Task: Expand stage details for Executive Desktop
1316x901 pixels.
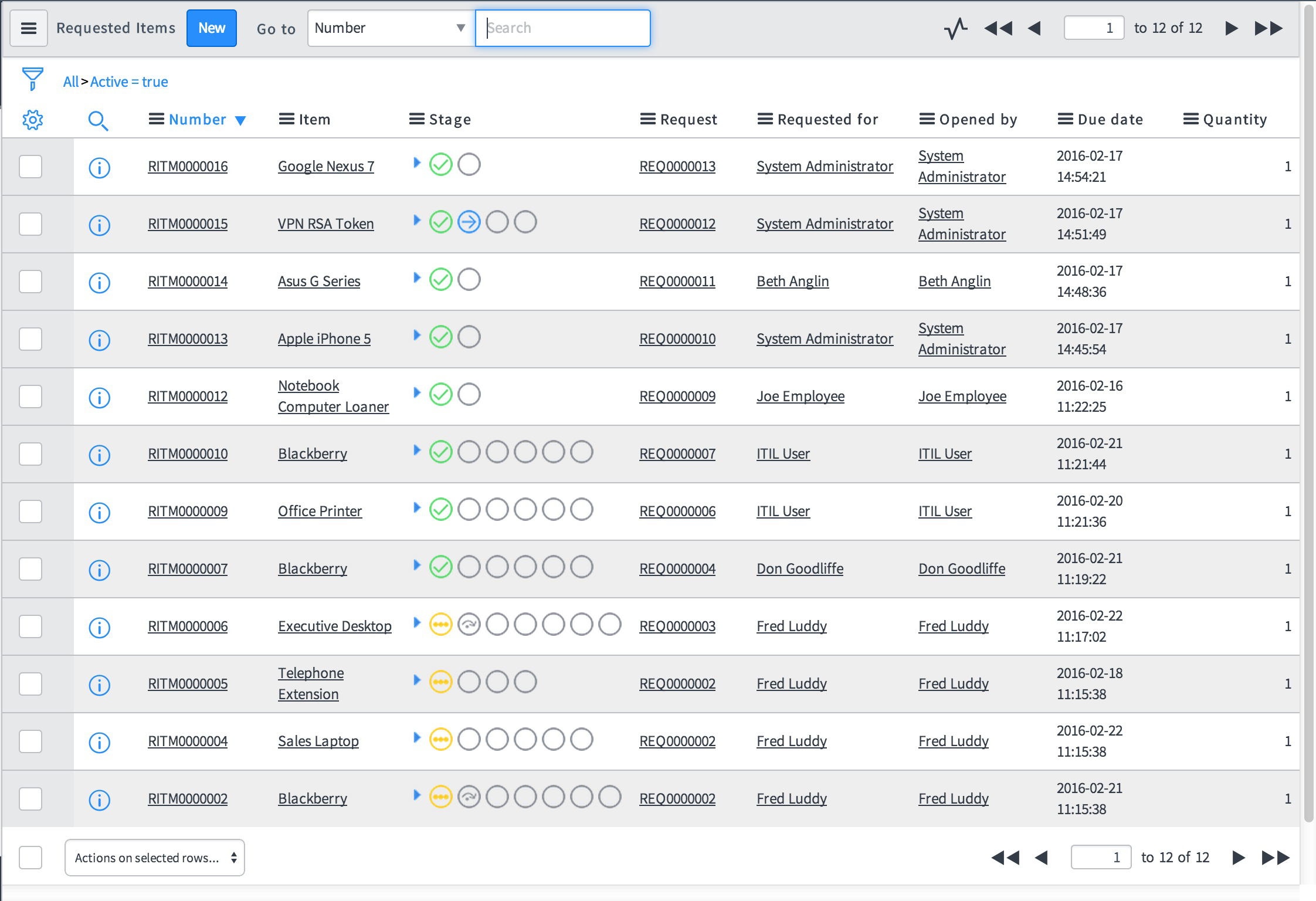Action: coord(417,622)
